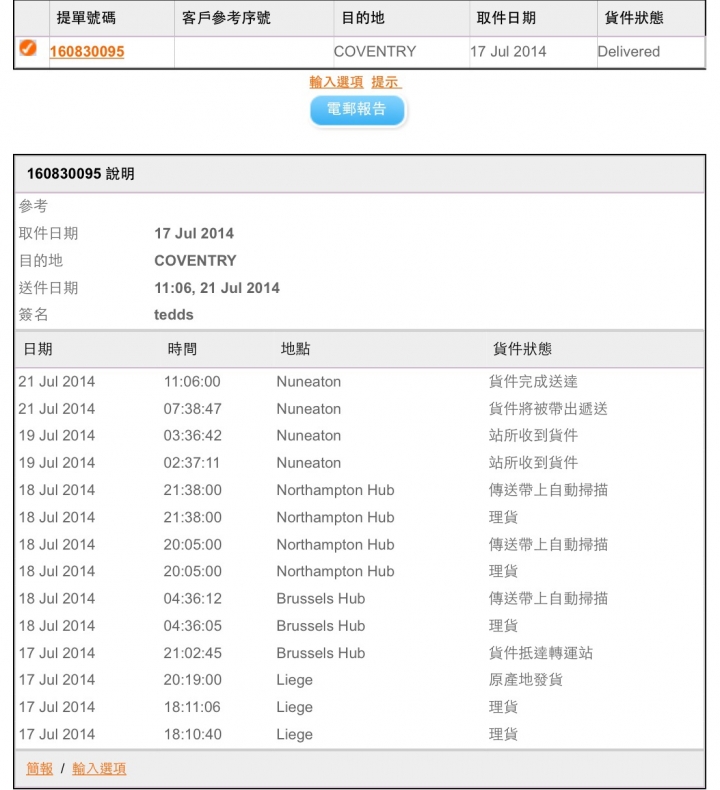Click the 11:06:00 time cell
The height and width of the screenshot is (790, 720).
(x=192, y=382)
